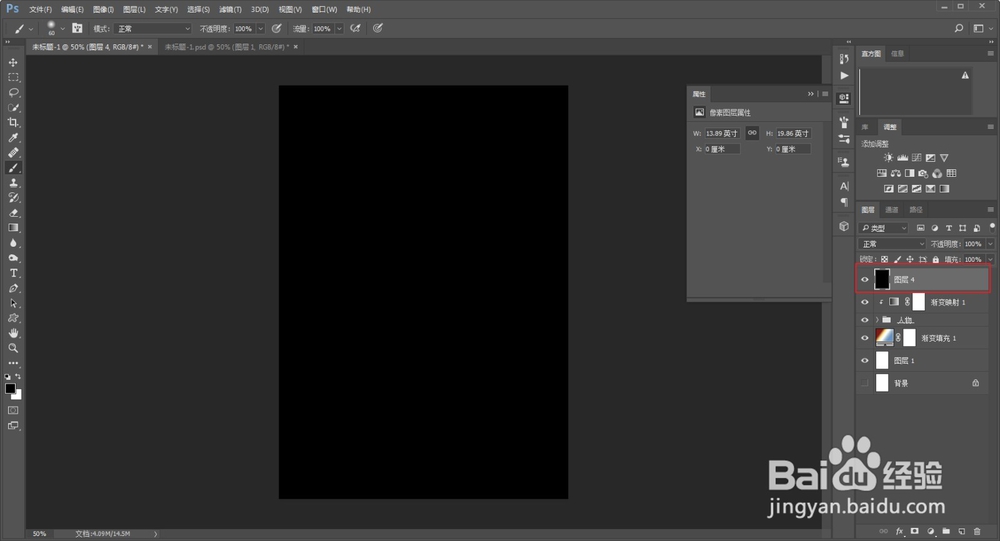The image size is (1000, 541).
Task: Toggle Quick Mask mode
Action: [13, 410]
